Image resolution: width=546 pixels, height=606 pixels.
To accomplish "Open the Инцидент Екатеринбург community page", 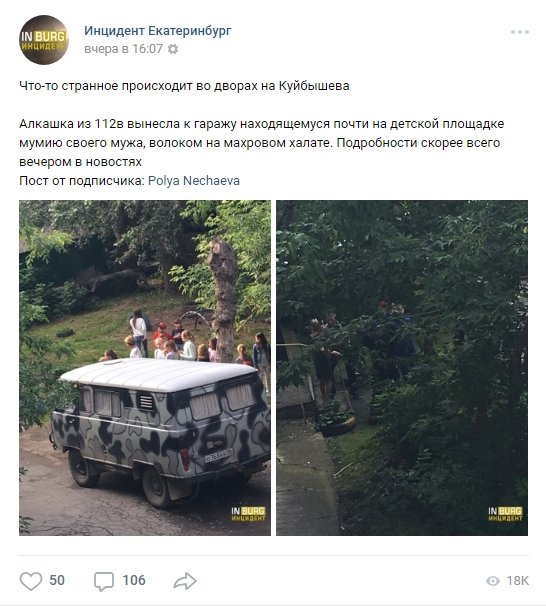I will point(158,31).
